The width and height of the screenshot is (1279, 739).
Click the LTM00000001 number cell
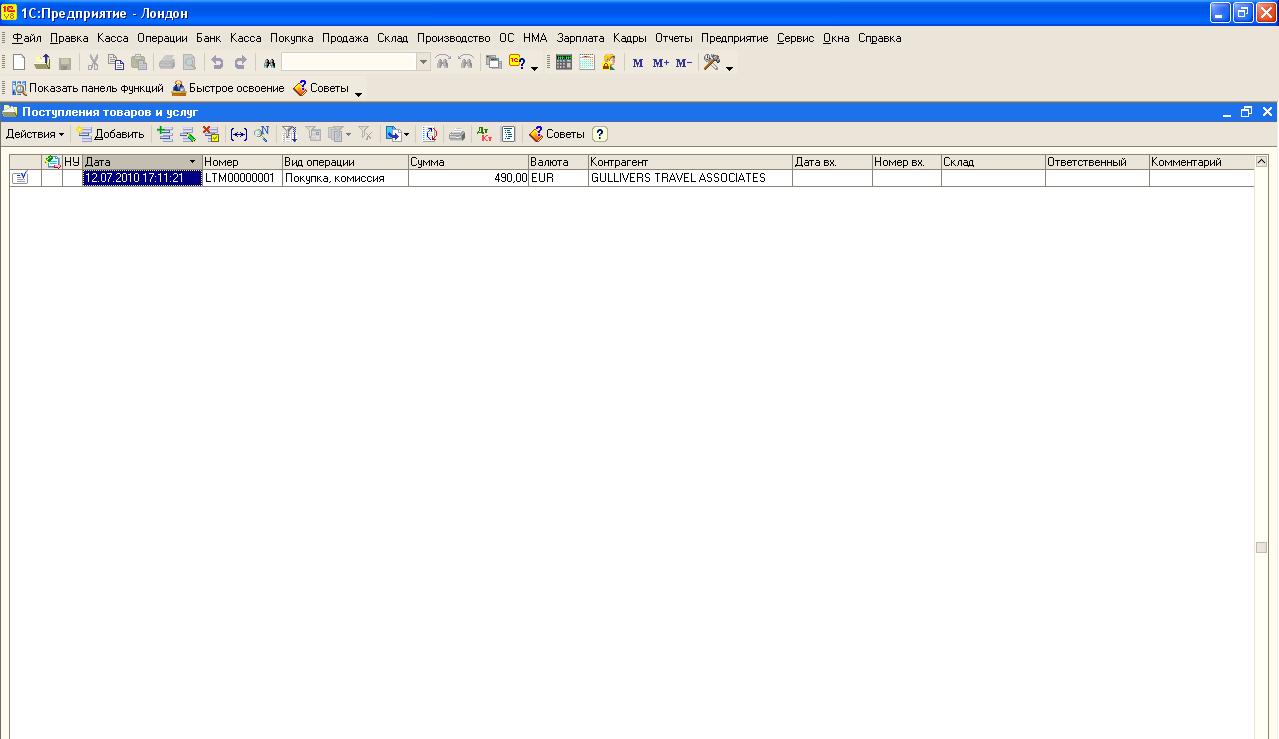242,178
